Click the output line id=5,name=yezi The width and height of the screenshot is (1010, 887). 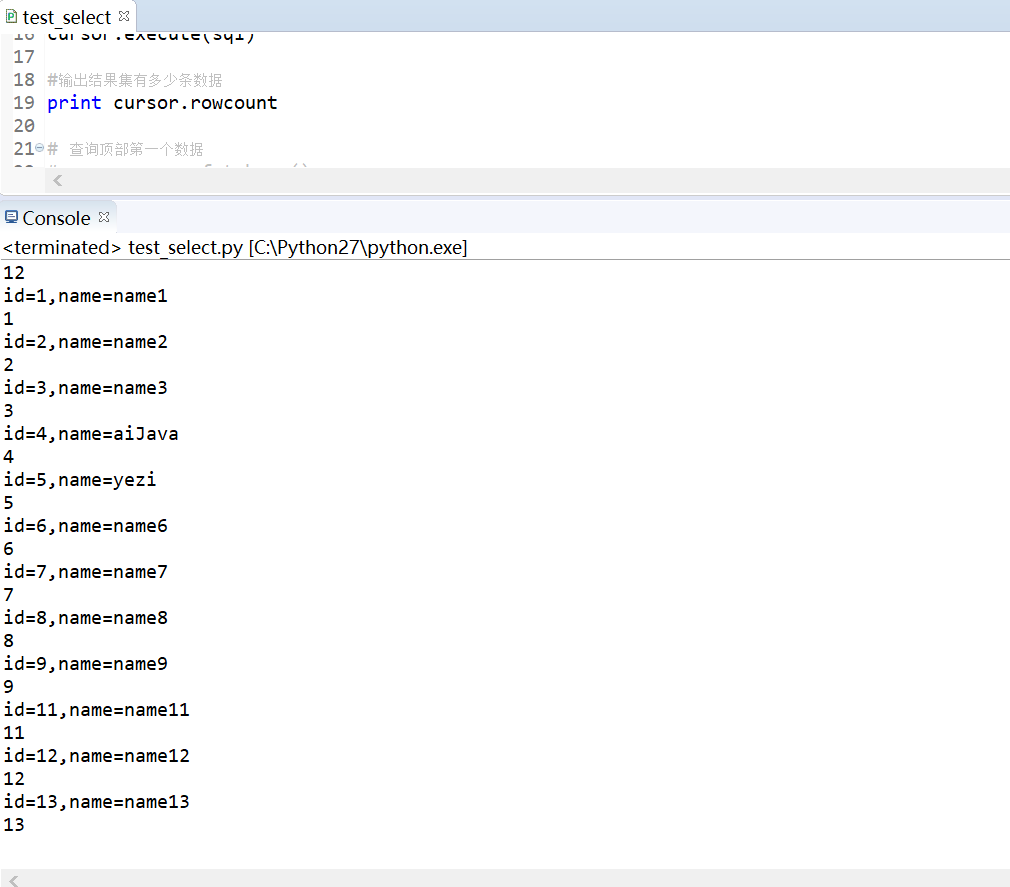pyautogui.click(x=80, y=479)
